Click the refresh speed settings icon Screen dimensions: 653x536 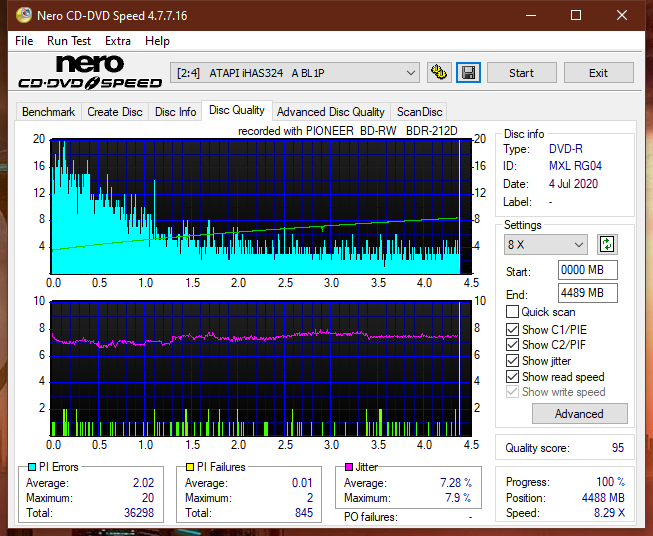point(607,244)
